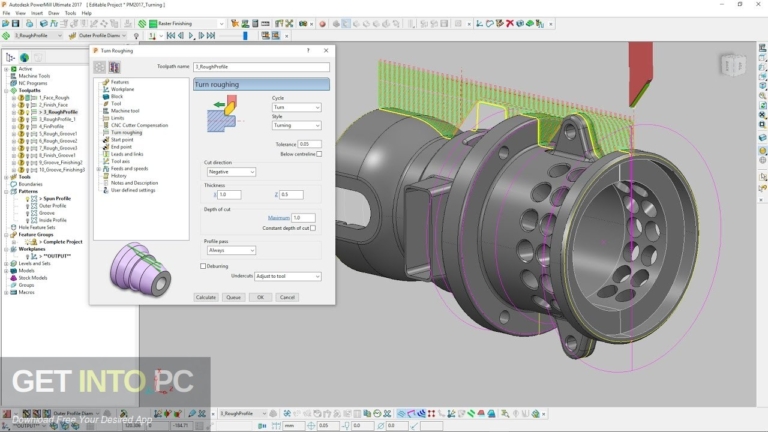Click the Calculate button
This screenshot has width=768, height=432.
[206, 297]
